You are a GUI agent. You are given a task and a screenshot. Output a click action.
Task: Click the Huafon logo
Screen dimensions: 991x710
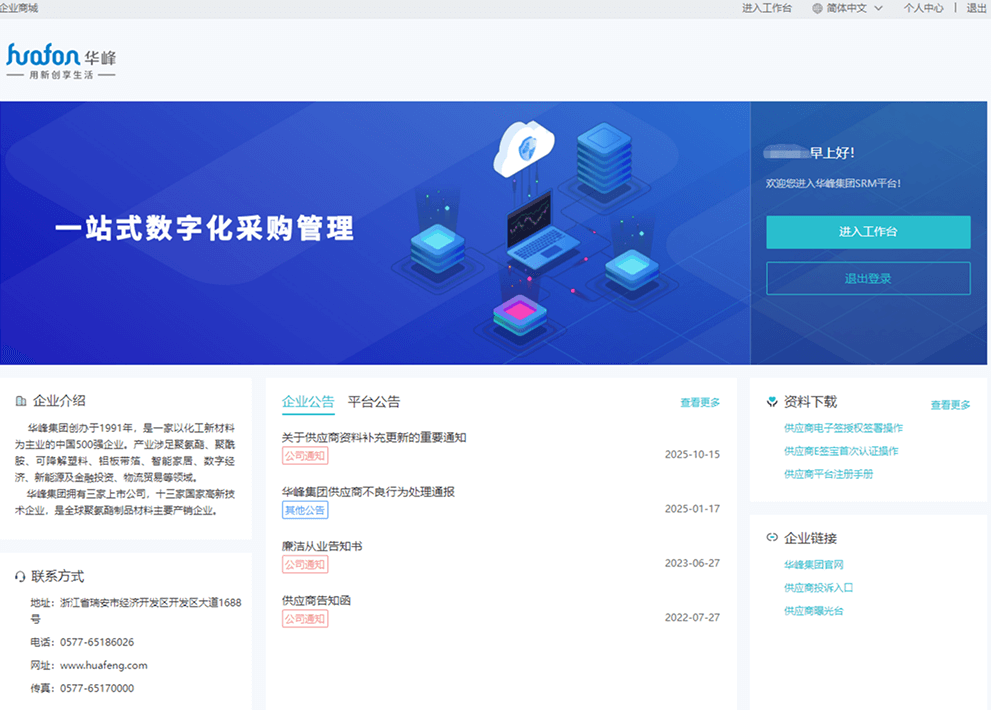(x=61, y=61)
